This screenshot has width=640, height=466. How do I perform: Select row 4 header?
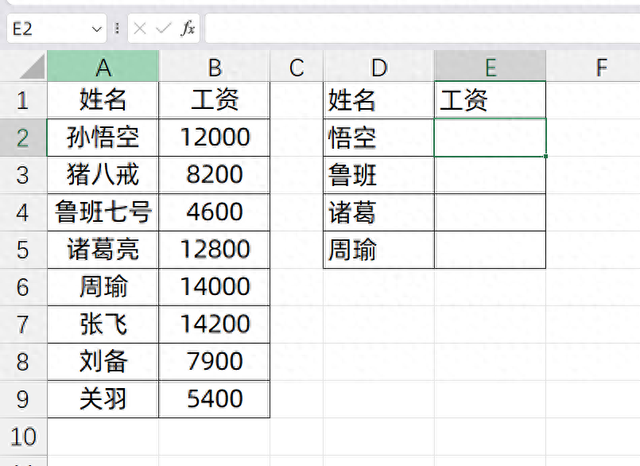23,213
